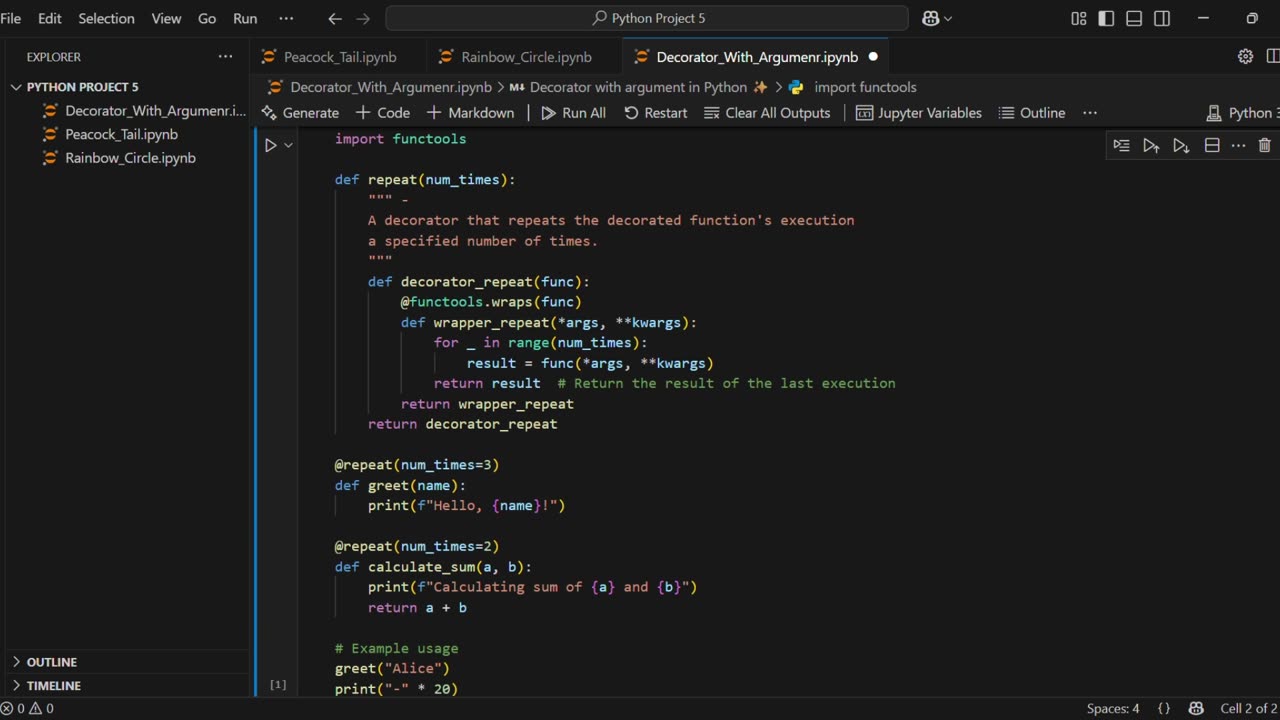
Task: Click breadcrumb 'Decorator with argument in Python'
Action: 638,87
